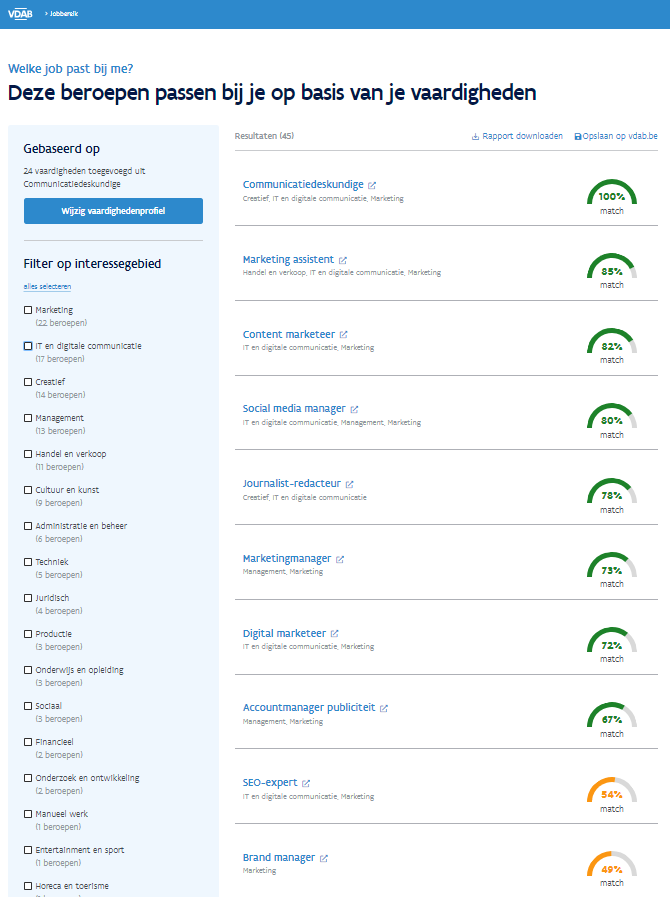Viewport: 670px width, 897px height.
Task: Click the alles selecteren link
Action: 47,287
